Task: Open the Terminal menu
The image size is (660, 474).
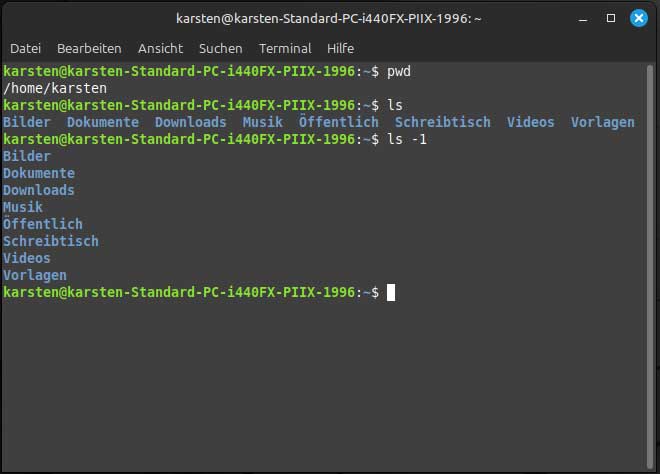Action: pos(285,48)
